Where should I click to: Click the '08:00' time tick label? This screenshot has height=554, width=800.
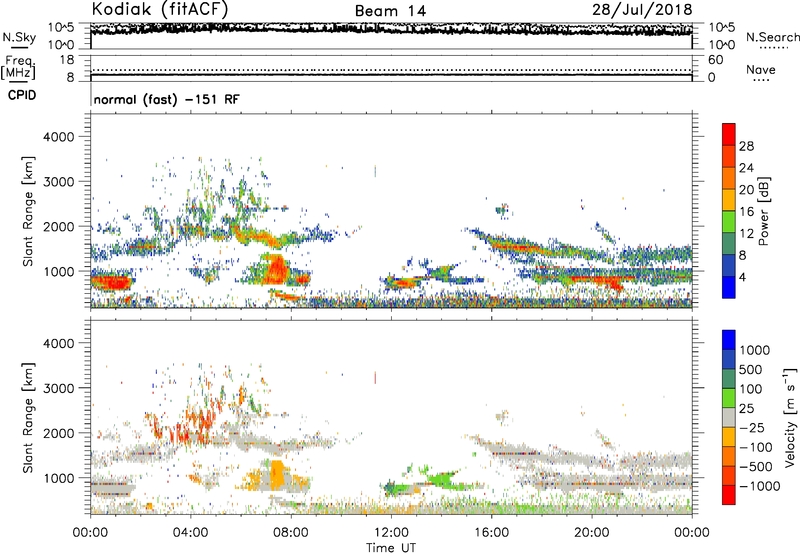[x=291, y=533]
